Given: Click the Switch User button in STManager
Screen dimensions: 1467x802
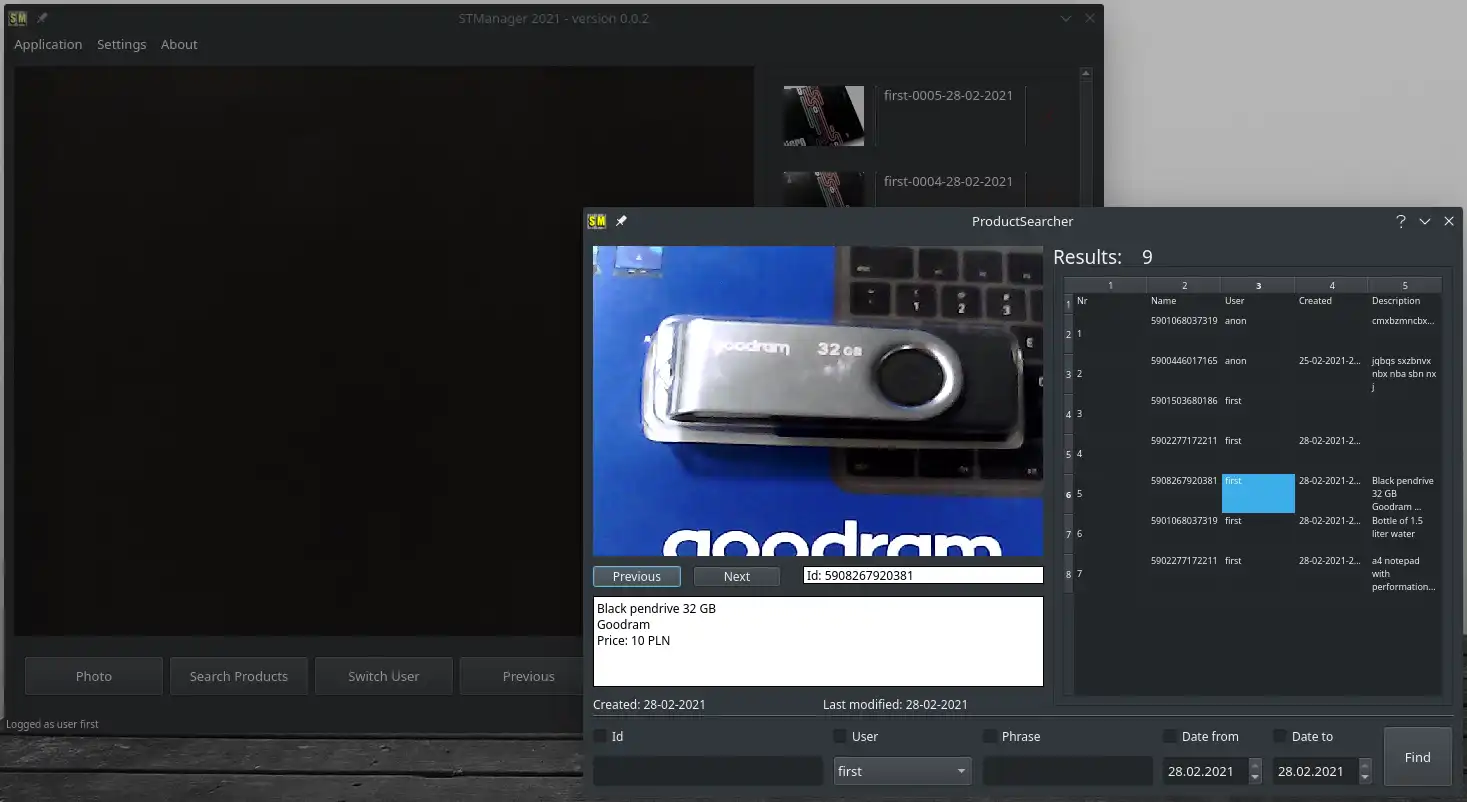Looking at the screenshot, I should pyautogui.click(x=384, y=676).
